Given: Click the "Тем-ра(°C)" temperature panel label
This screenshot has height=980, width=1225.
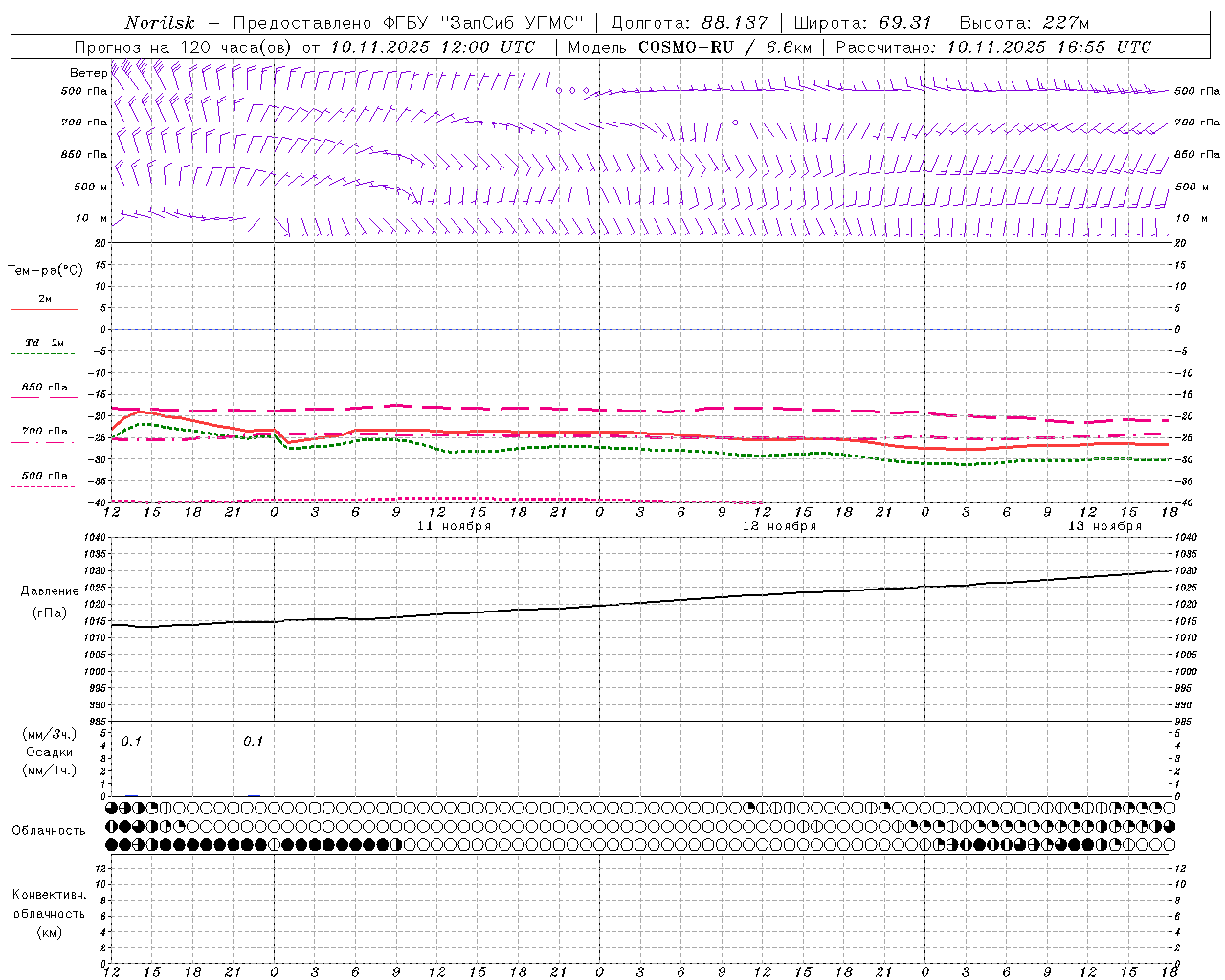Looking at the screenshot, I should (45, 271).
